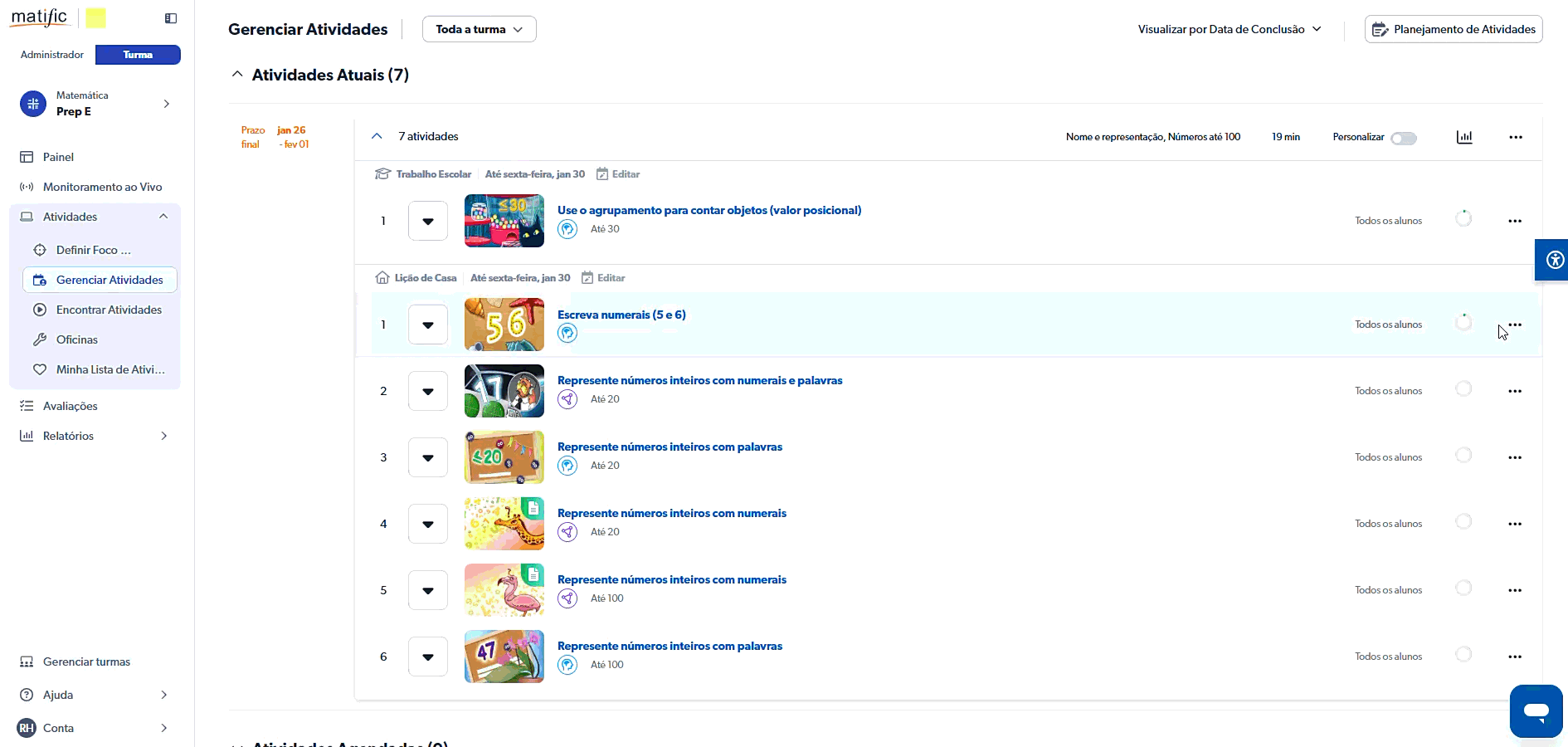Viewport: 1568px width, 747px height.
Task: Open the chat support bubble
Action: point(1536,710)
